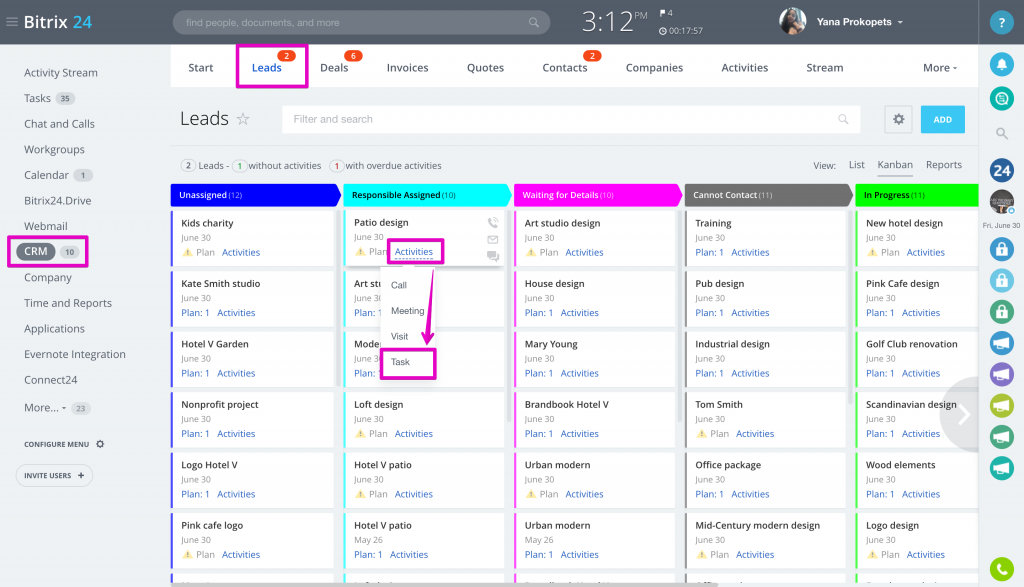The image size is (1024, 587).
Task: Click the Waiting for Details column header
Action: tap(598, 195)
